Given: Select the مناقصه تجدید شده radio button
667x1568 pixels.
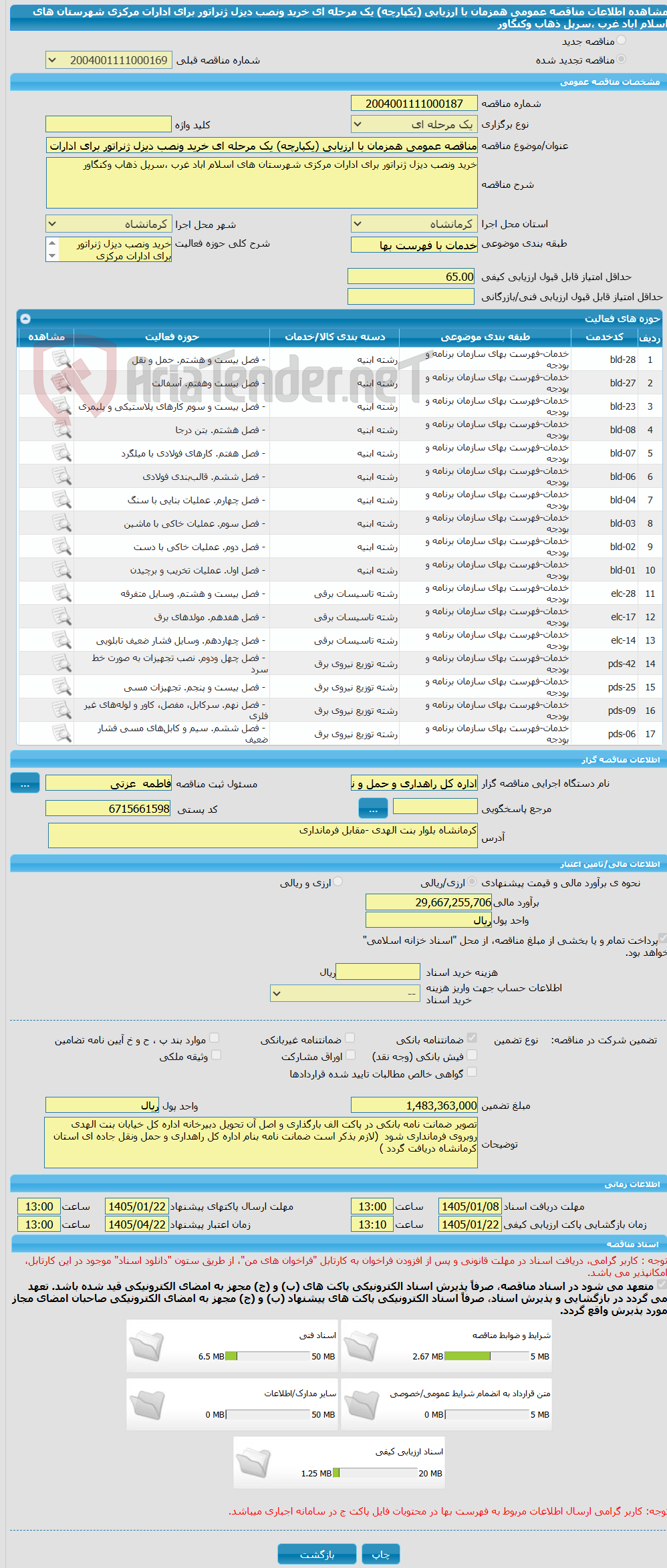Looking at the screenshot, I should pyautogui.click(x=621, y=59).
